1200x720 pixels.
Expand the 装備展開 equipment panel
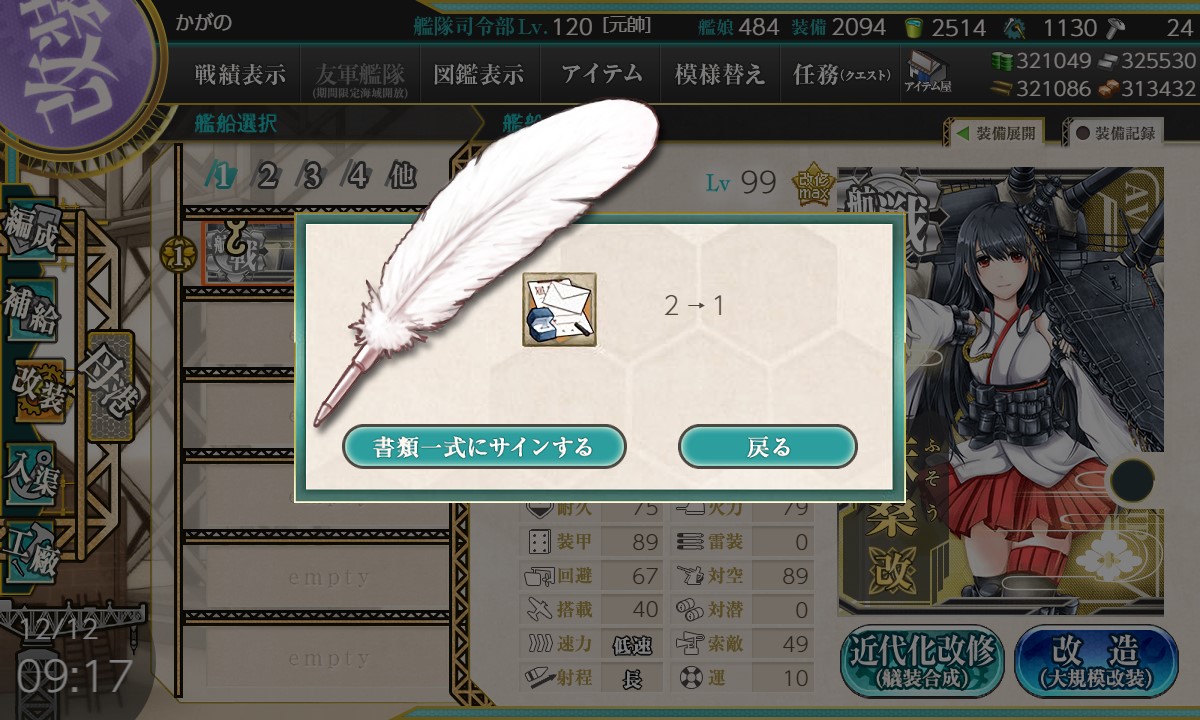[996, 132]
